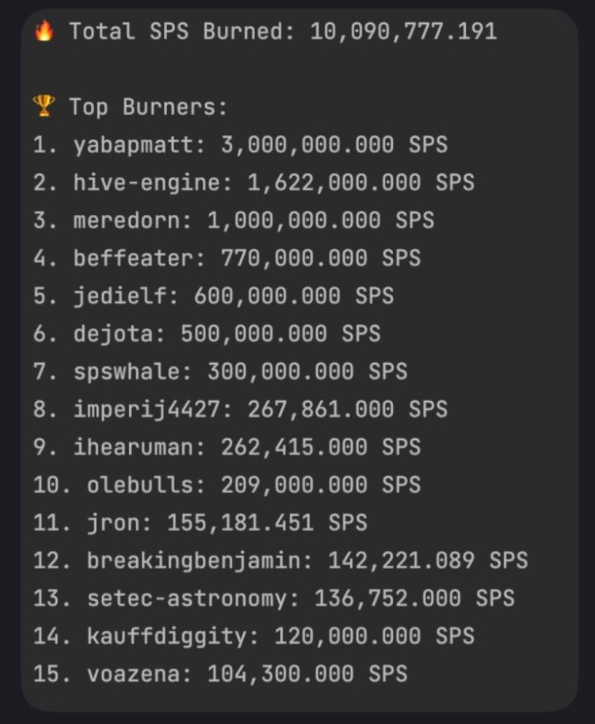Select the Total SPS Burned line
Image resolution: width=595 pixels, height=724 pixels.
pos(265,32)
